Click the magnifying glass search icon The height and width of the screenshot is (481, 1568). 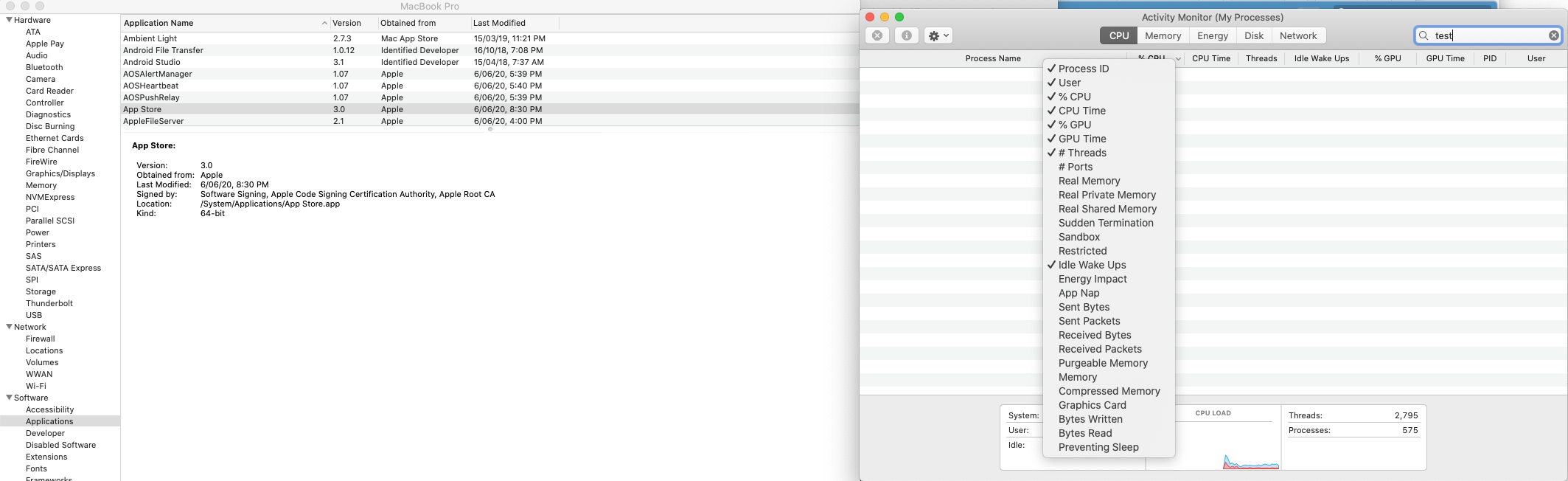pyautogui.click(x=1424, y=35)
